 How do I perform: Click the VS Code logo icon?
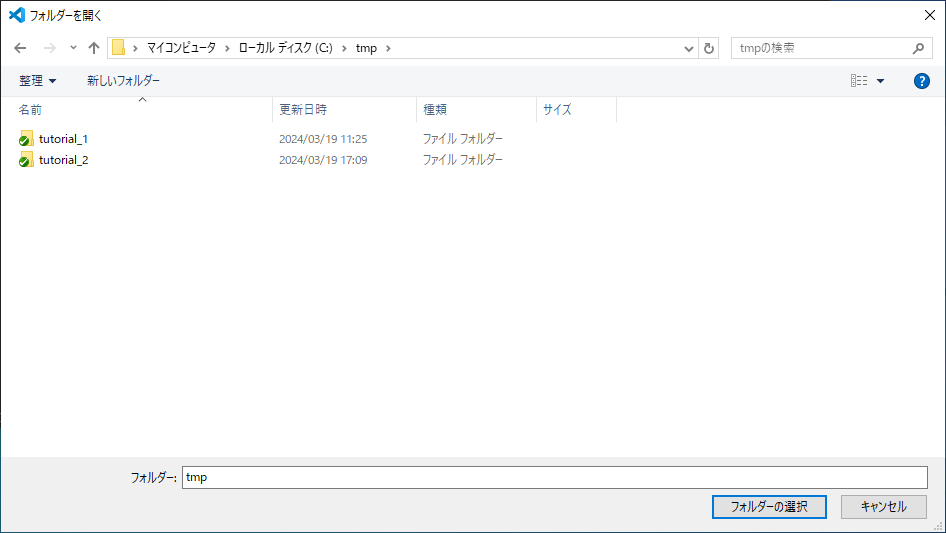17,15
